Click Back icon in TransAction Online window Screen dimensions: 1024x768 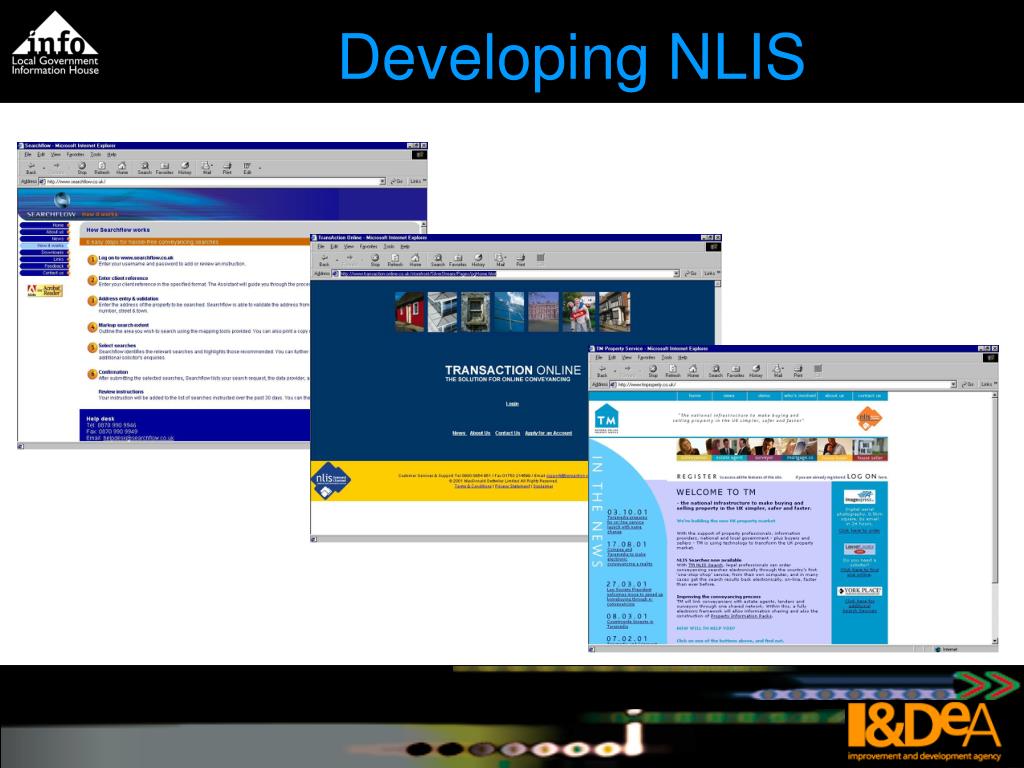325,260
